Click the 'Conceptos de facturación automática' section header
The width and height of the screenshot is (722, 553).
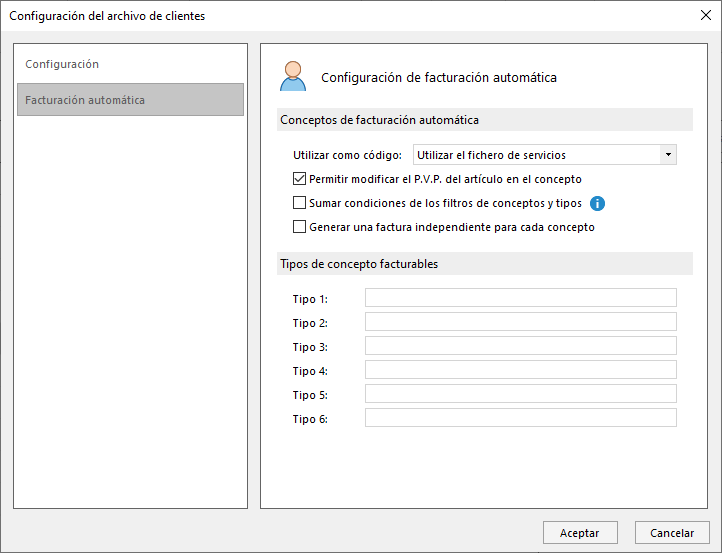[485, 120]
